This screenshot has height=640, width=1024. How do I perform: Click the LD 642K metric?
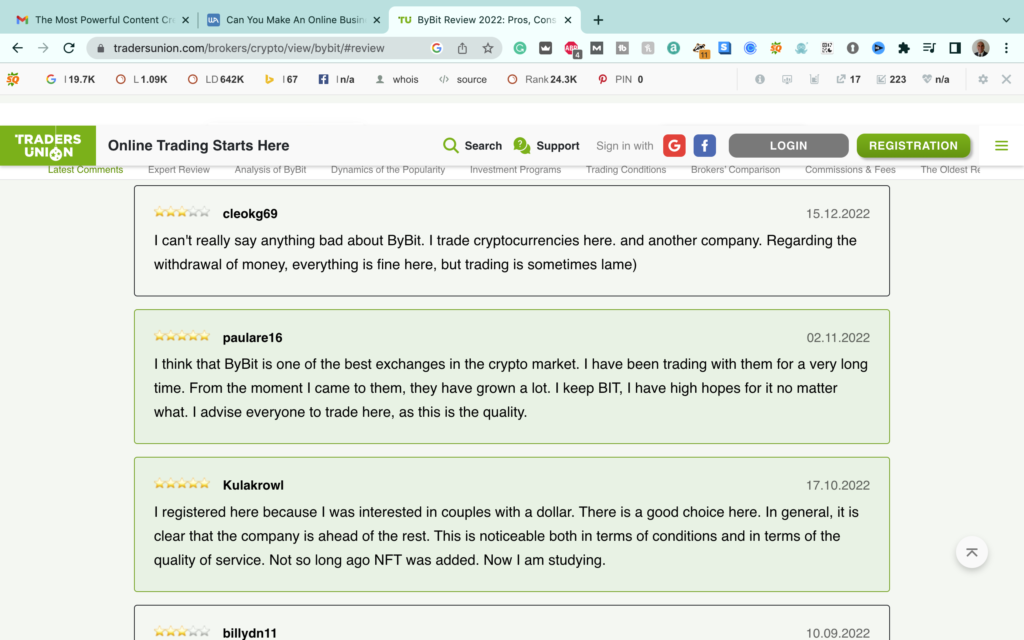(216, 79)
